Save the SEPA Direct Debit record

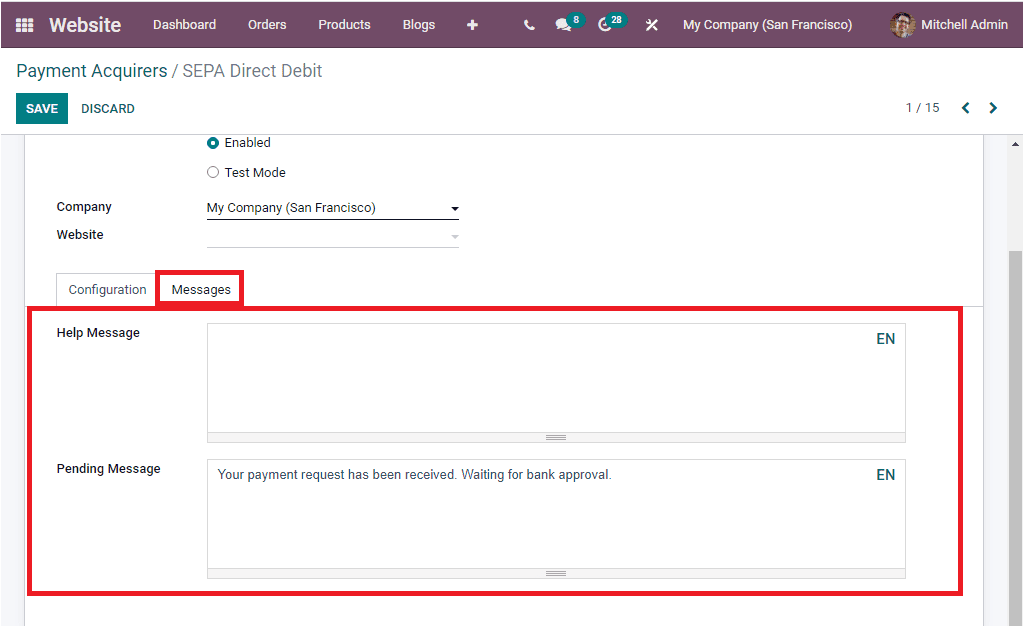tap(41, 108)
